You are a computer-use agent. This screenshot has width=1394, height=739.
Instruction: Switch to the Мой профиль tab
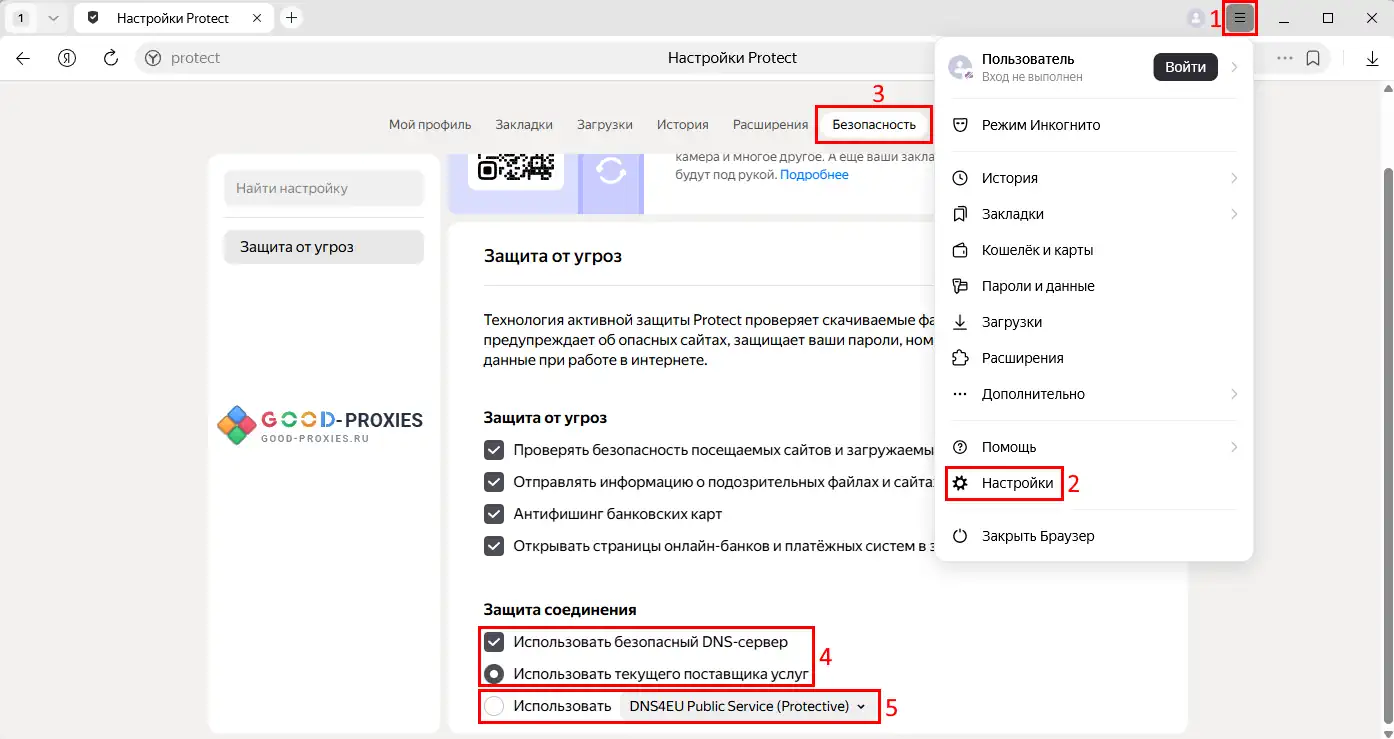(x=430, y=125)
